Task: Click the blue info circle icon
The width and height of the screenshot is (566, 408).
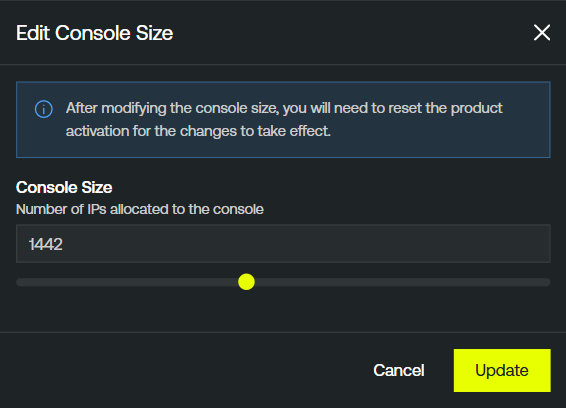Action: (44, 109)
